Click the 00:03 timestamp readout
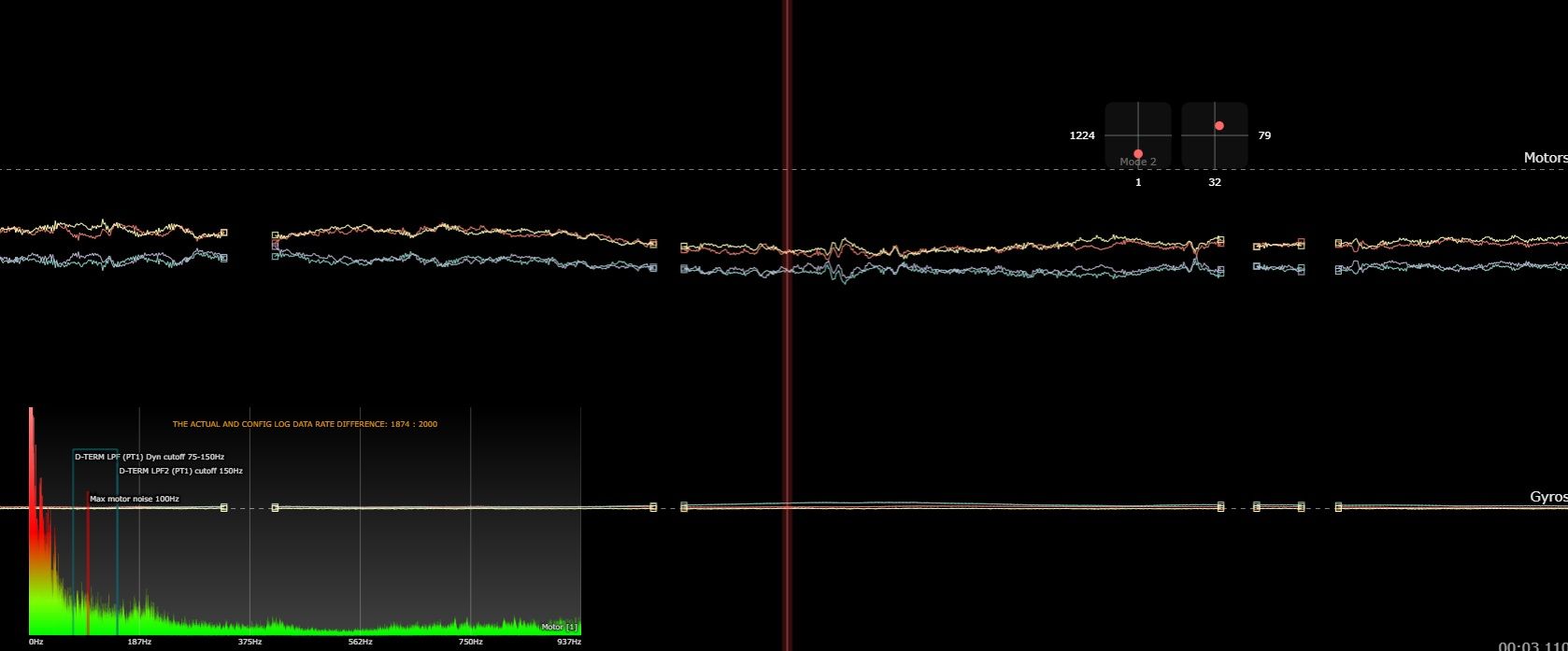Image resolution: width=1568 pixels, height=651 pixels. [1532, 645]
